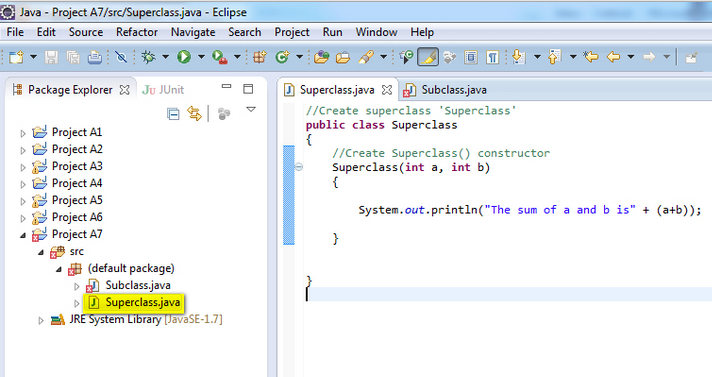
Task: Open the Window menu
Action: pyautogui.click(x=376, y=32)
